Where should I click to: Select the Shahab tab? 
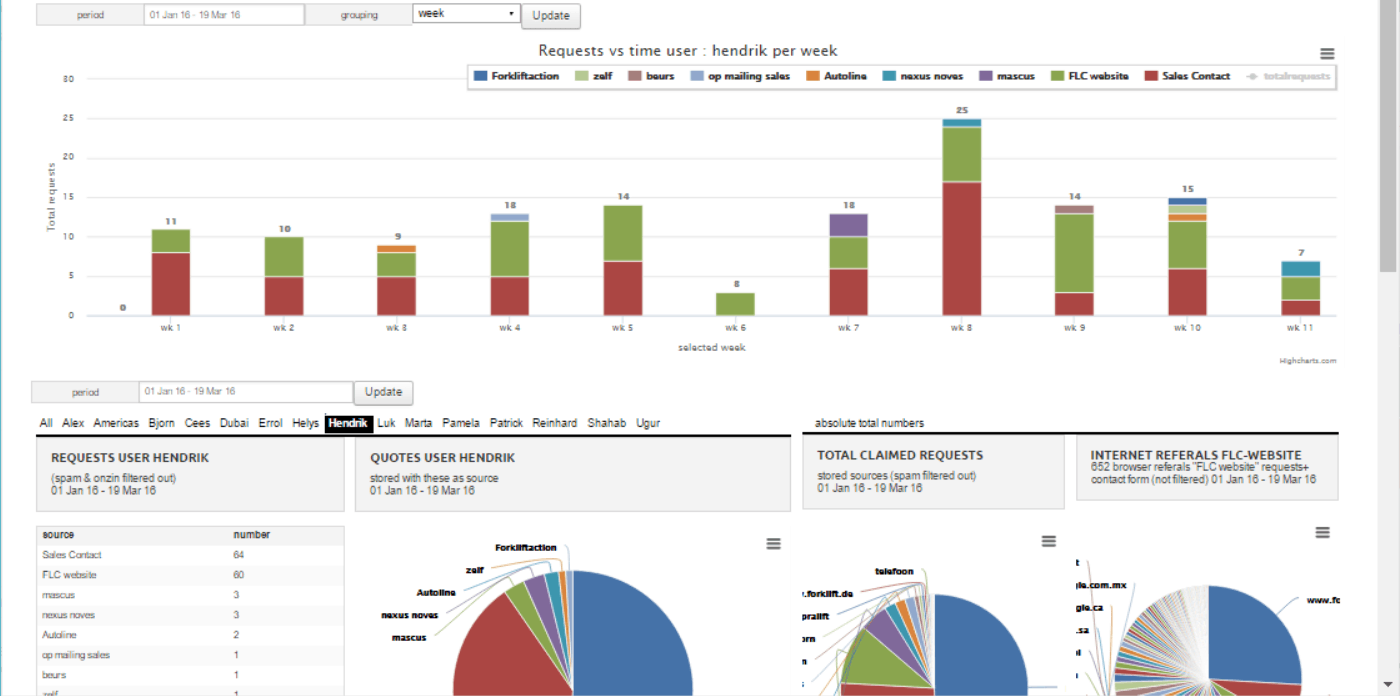607,423
